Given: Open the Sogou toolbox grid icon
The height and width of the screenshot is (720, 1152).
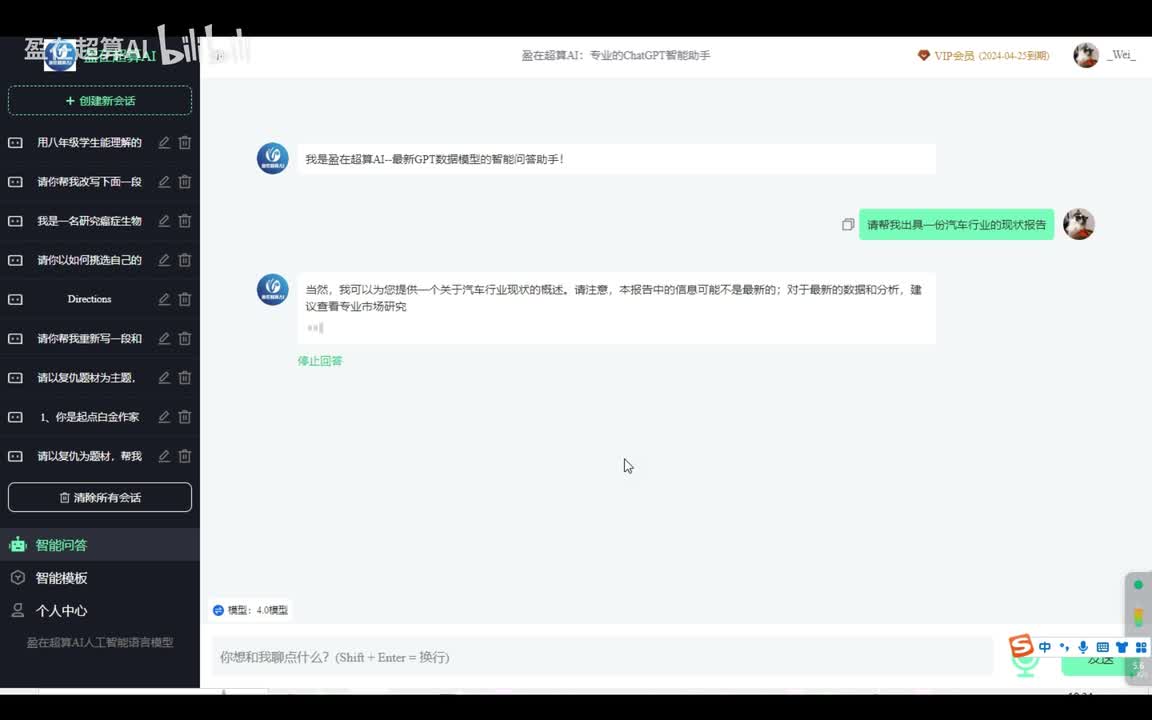Looking at the screenshot, I should 1141,648.
